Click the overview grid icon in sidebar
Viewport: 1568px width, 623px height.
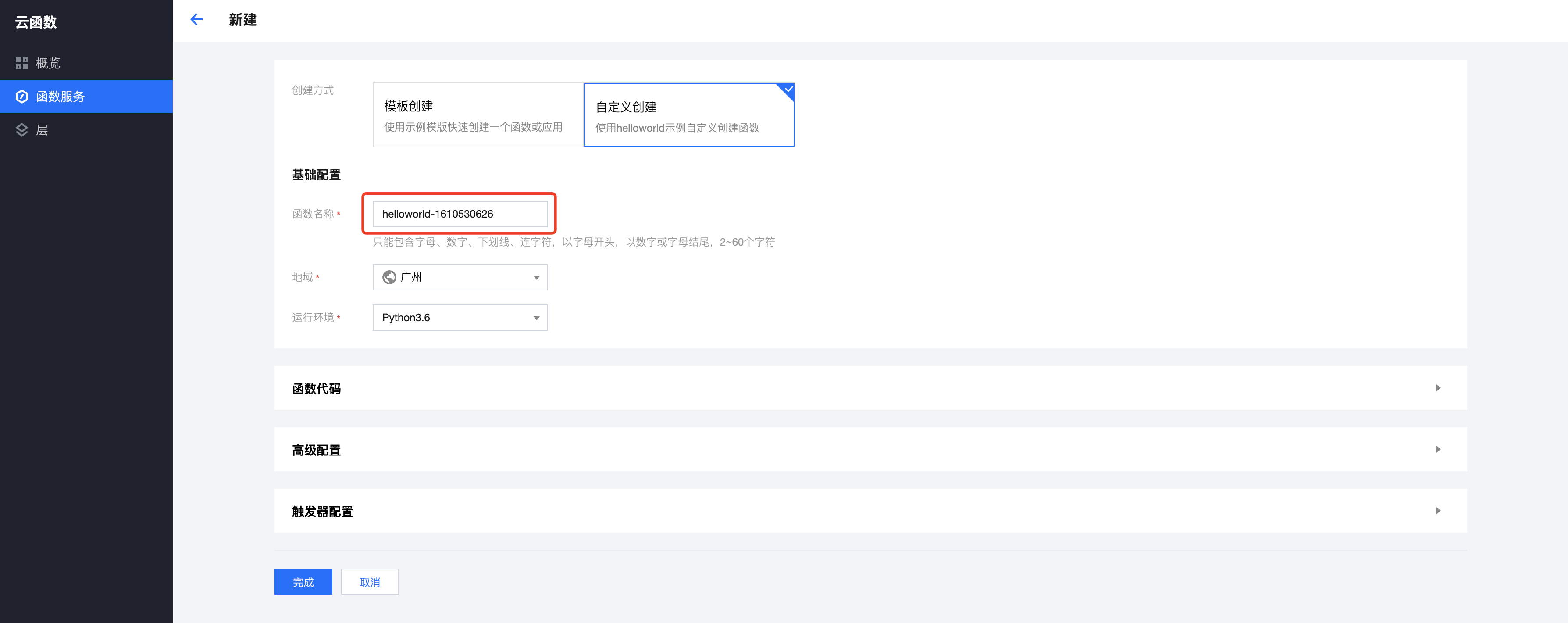coord(22,63)
